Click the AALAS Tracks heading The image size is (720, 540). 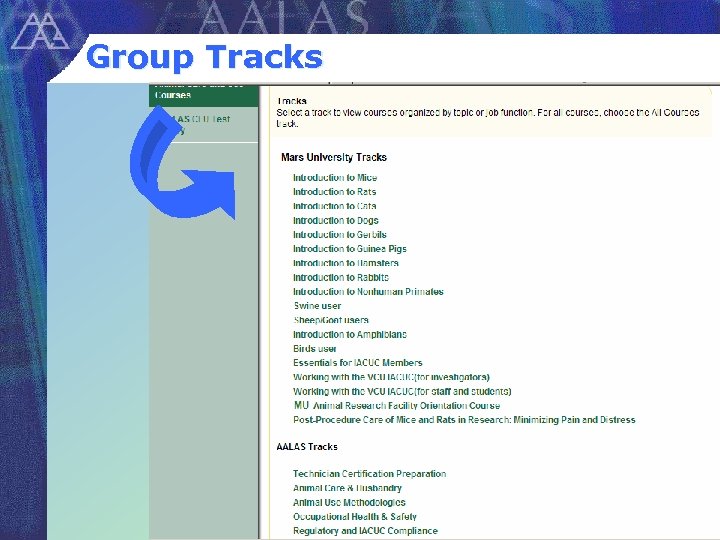coord(307,447)
